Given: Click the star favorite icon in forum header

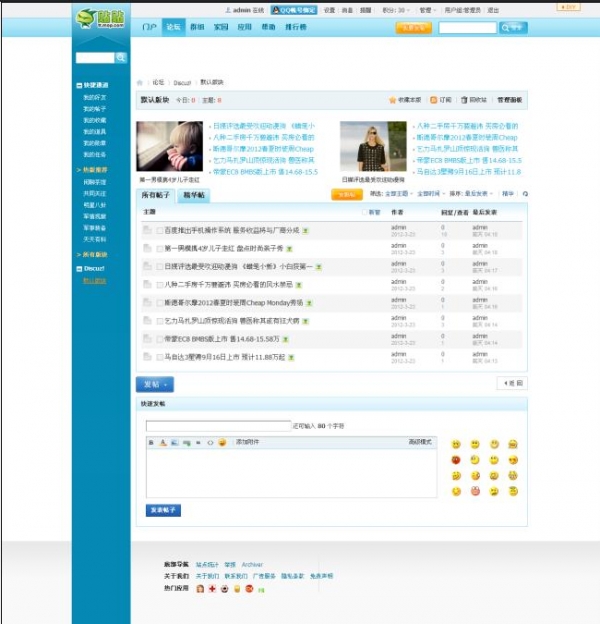Looking at the screenshot, I should 392,100.
